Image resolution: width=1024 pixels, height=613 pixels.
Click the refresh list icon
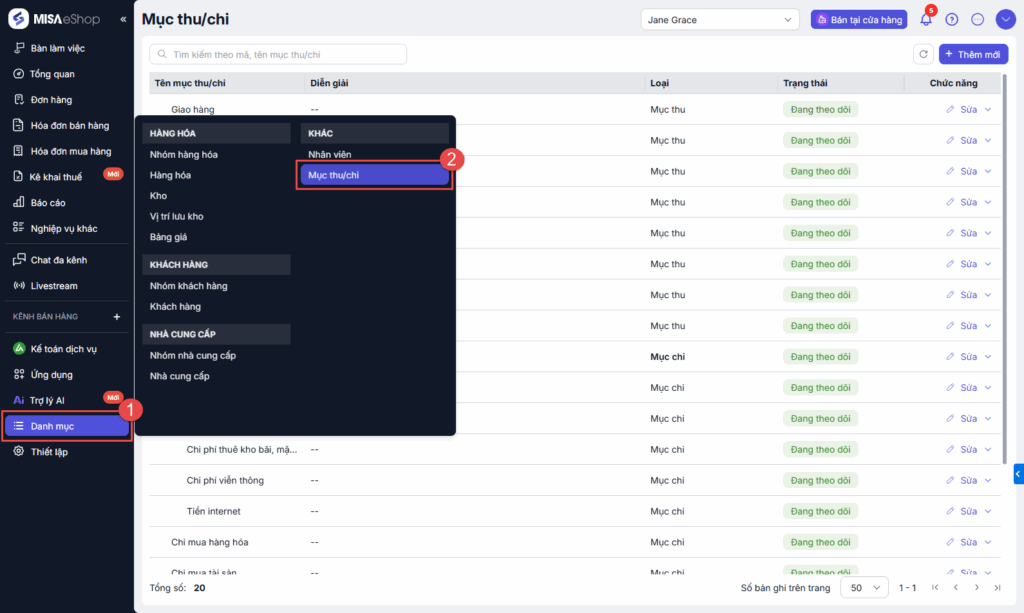point(923,54)
